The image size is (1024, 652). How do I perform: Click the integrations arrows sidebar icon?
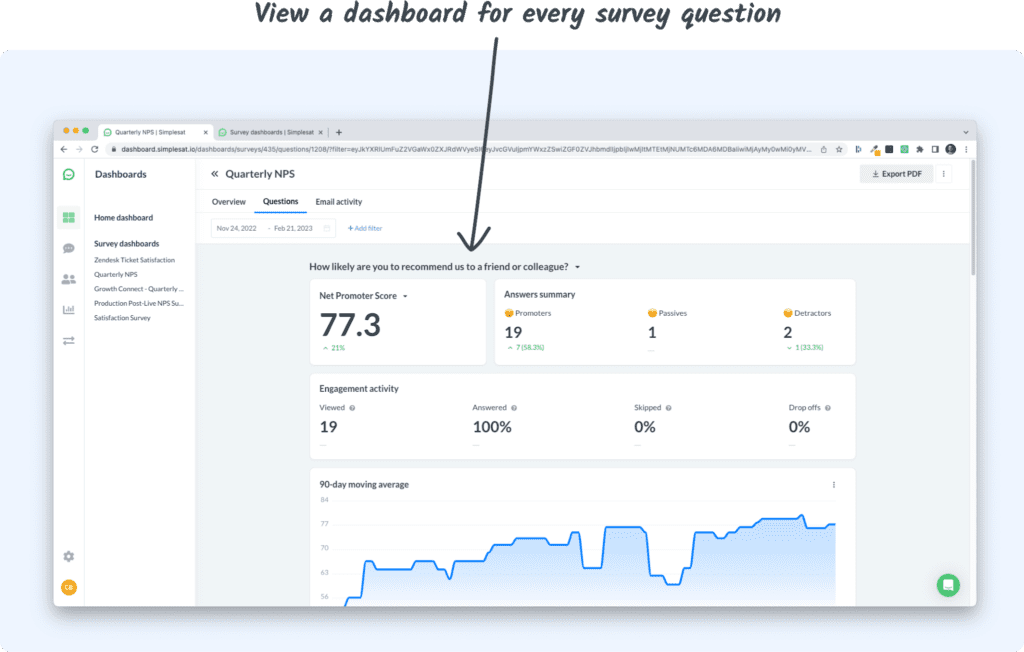tap(69, 341)
